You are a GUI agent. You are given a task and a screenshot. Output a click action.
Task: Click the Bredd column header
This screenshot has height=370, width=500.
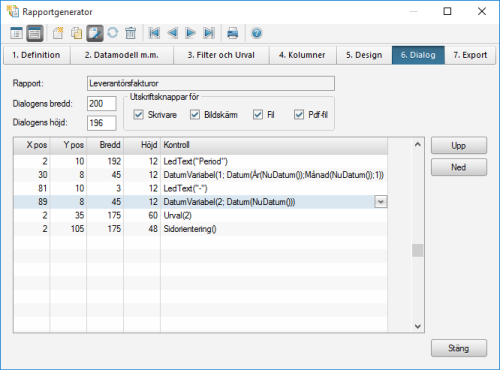[x=105, y=145]
